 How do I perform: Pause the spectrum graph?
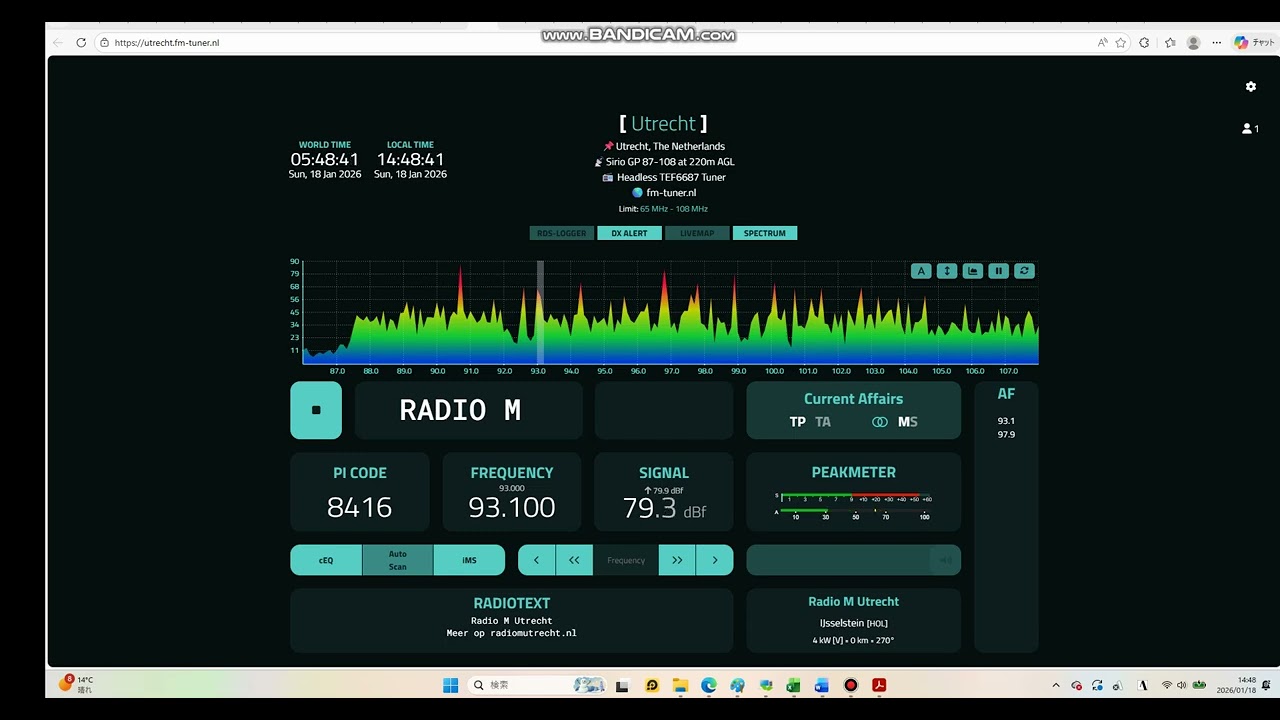[x=998, y=271]
